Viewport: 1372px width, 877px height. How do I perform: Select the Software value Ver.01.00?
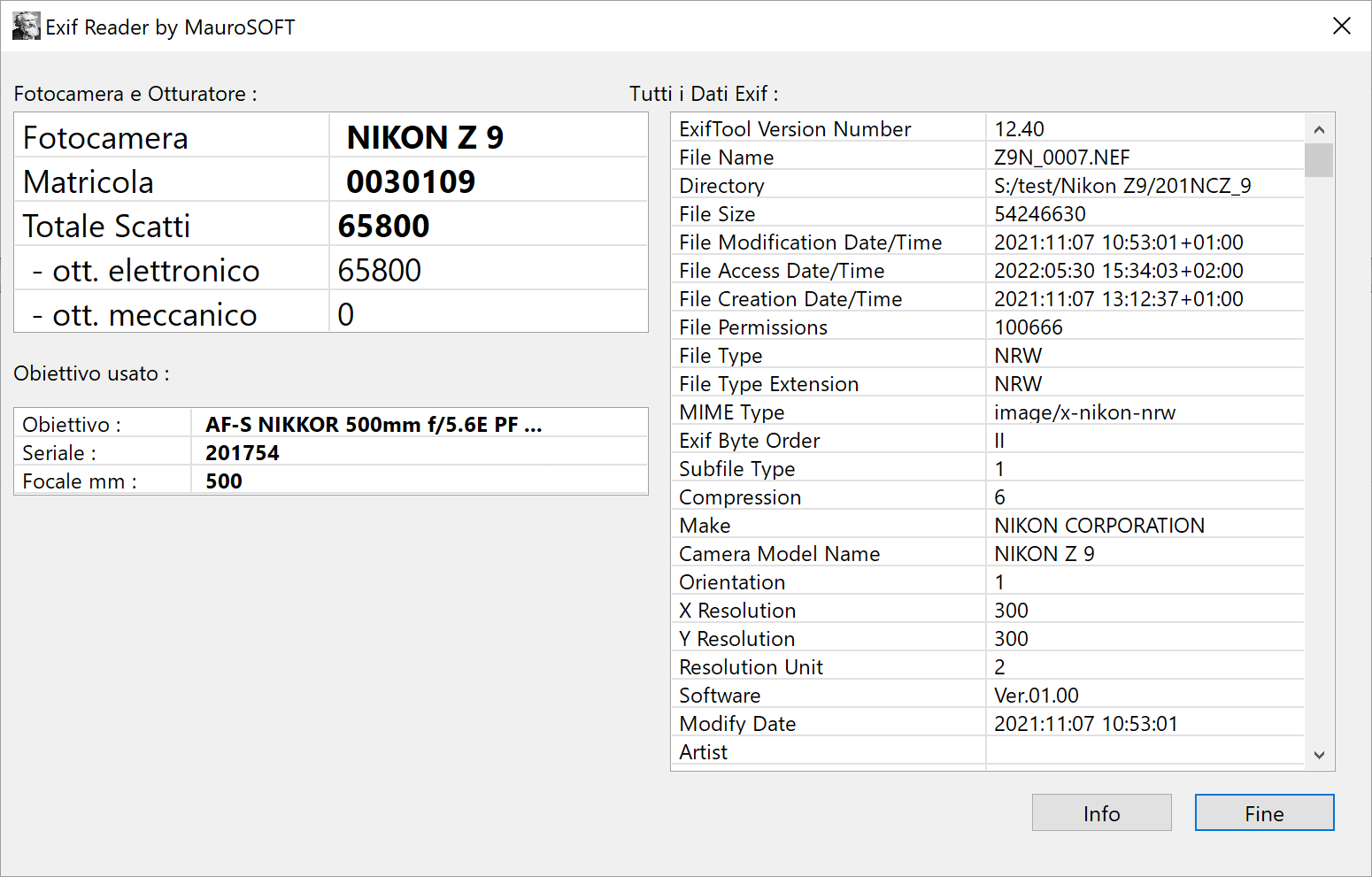(x=1037, y=696)
